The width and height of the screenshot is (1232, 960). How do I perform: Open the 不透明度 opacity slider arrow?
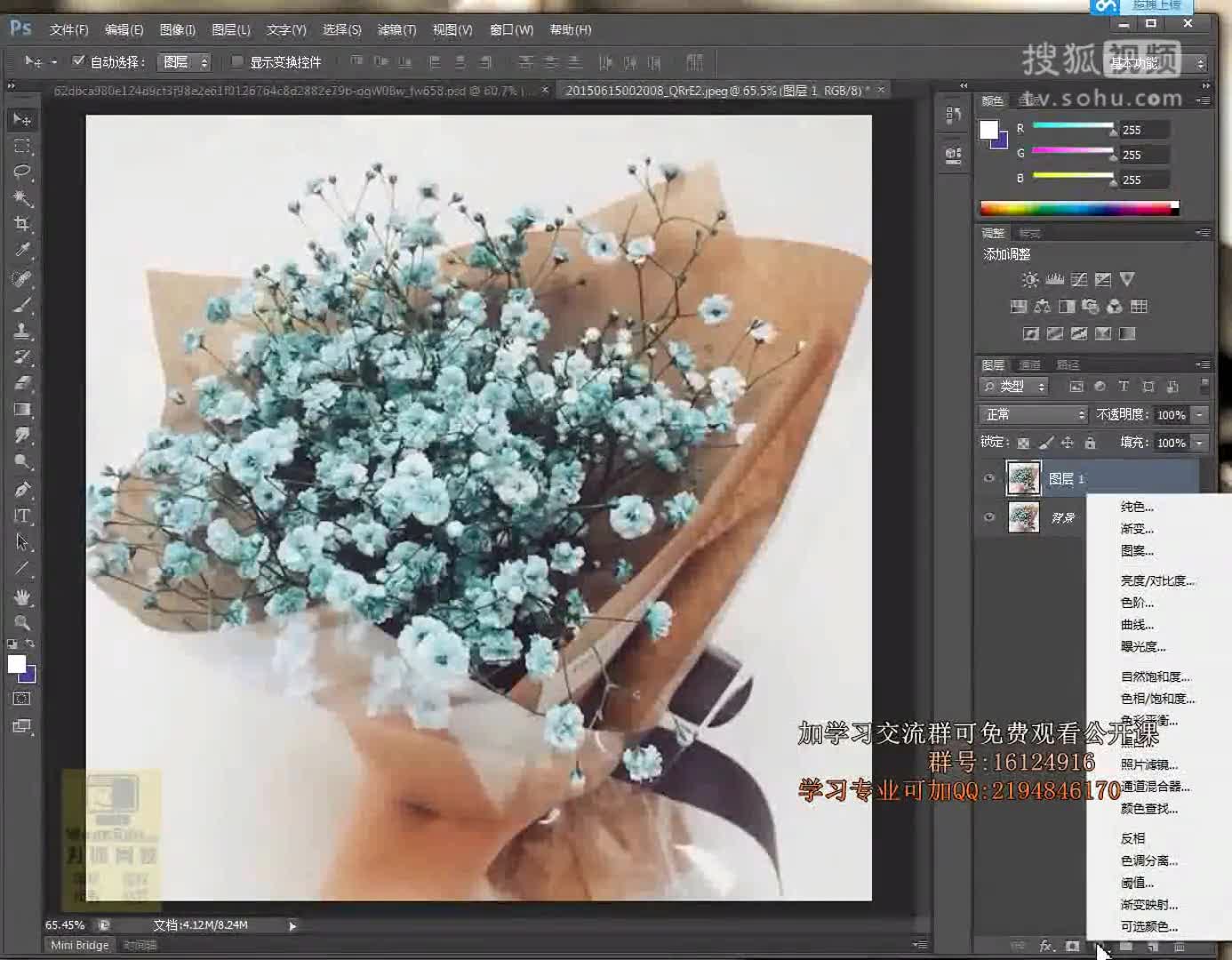click(1200, 415)
